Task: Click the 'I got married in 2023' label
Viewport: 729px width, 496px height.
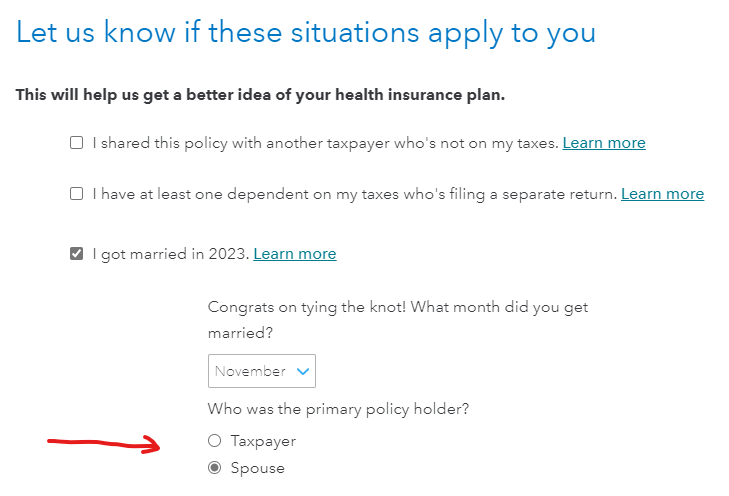Action: (170, 254)
